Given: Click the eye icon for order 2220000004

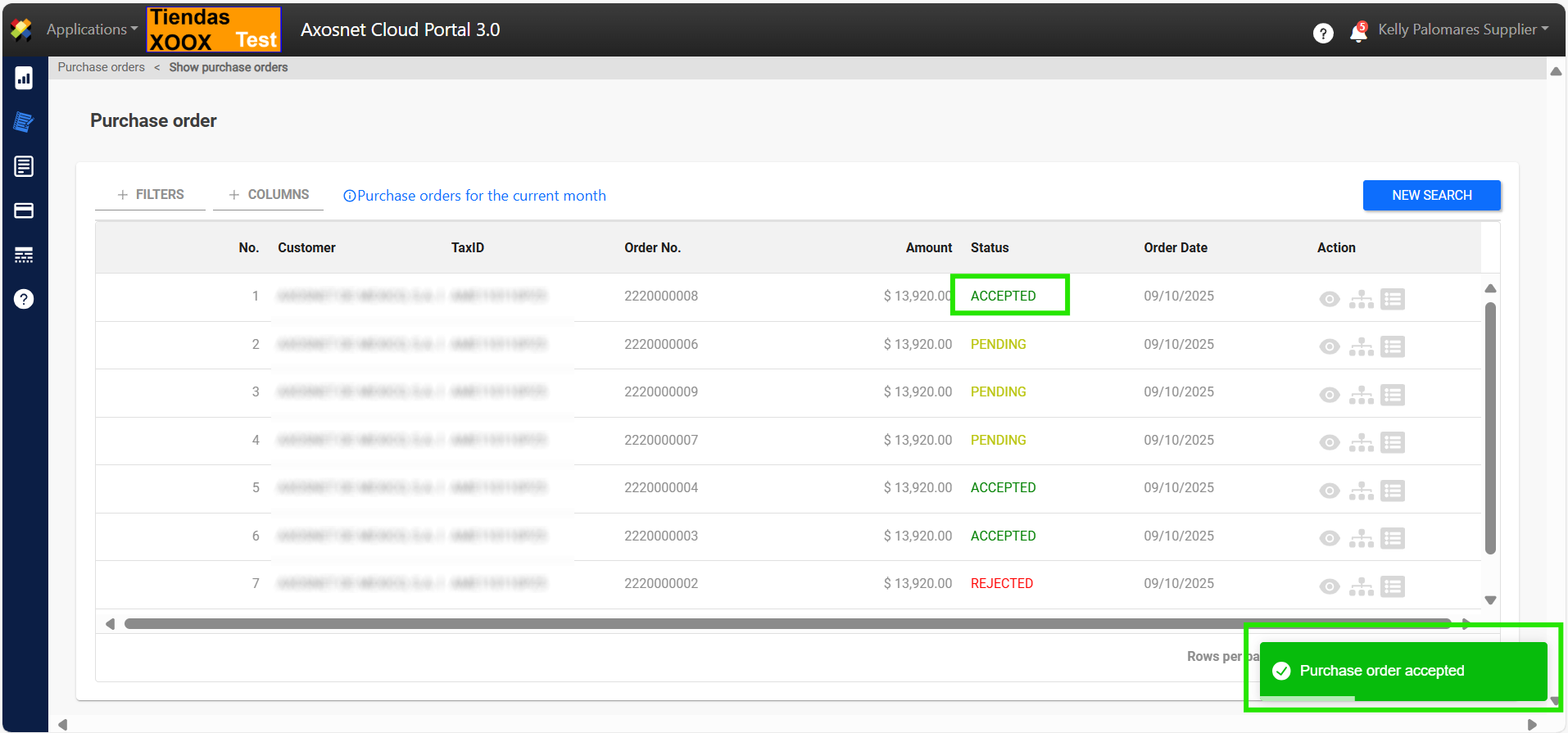Looking at the screenshot, I should pos(1329,491).
